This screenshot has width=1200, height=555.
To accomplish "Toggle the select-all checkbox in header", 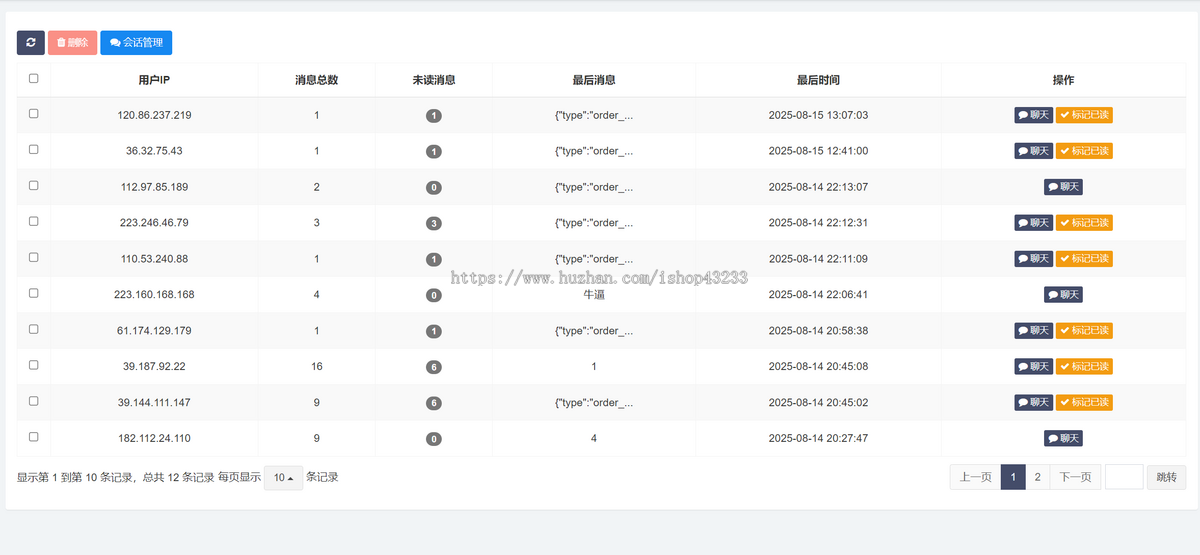I will [34, 78].
